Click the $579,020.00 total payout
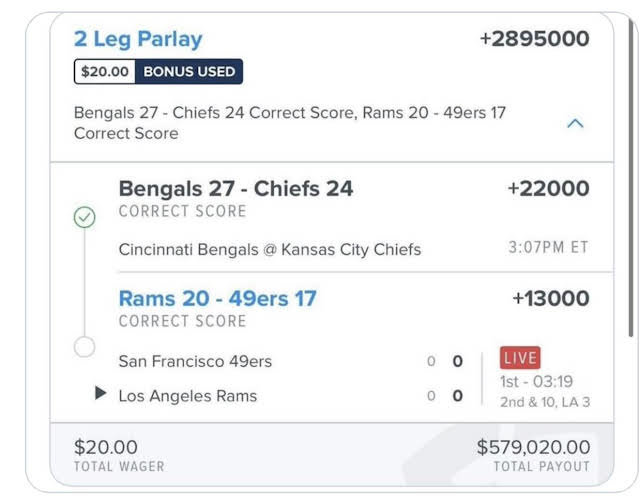The width and height of the screenshot is (640, 502). [x=533, y=447]
